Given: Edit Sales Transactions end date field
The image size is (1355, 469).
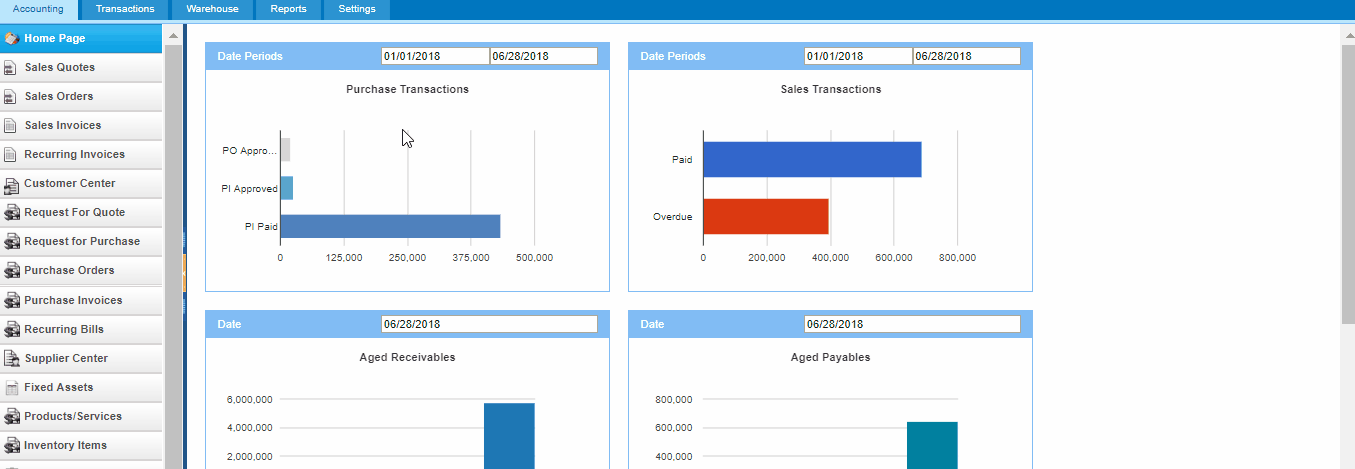Looking at the screenshot, I should (x=966, y=56).
